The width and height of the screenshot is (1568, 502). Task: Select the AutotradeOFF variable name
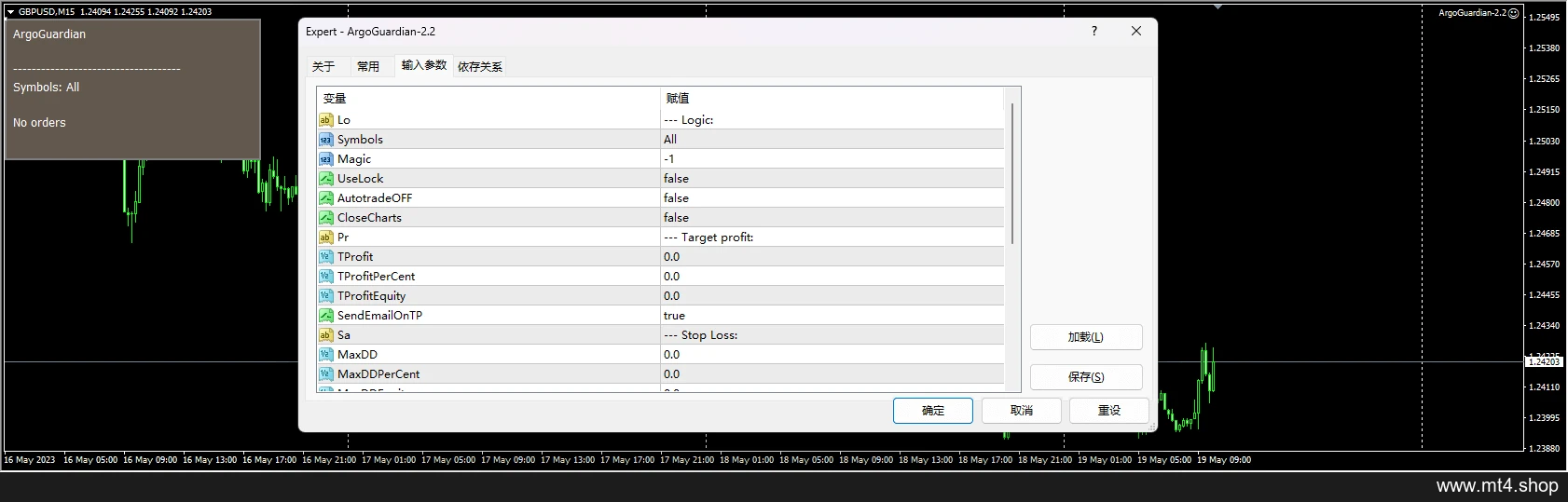tap(375, 198)
